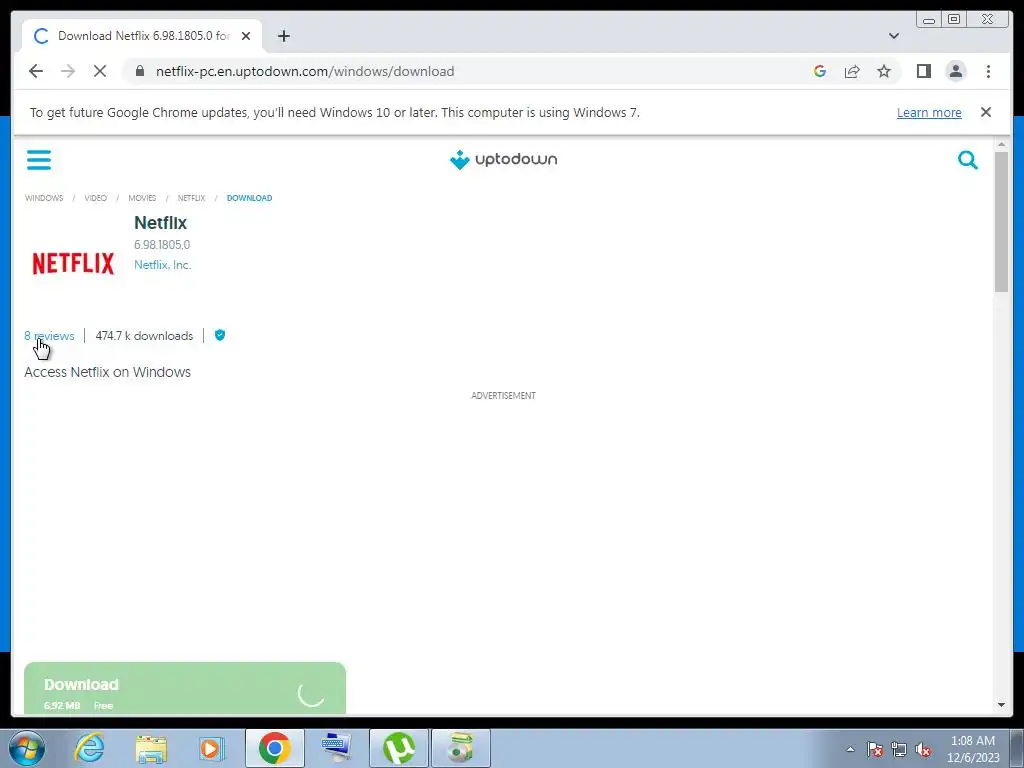Click the Chrome taskbar icon
The width and height of the screenshot is (1024, 768).
(x=274, y=748)
